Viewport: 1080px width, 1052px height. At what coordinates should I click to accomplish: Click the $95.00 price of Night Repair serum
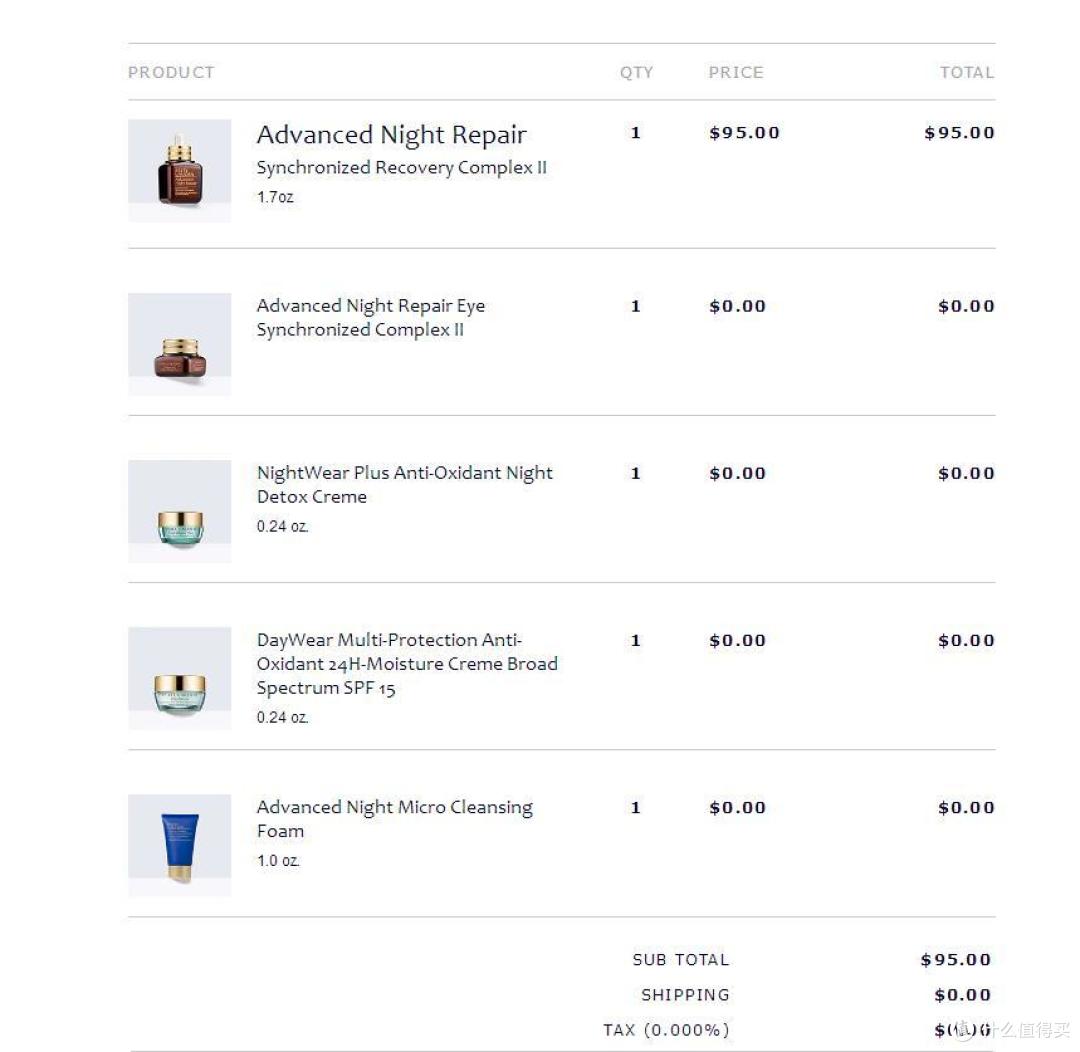744,133
